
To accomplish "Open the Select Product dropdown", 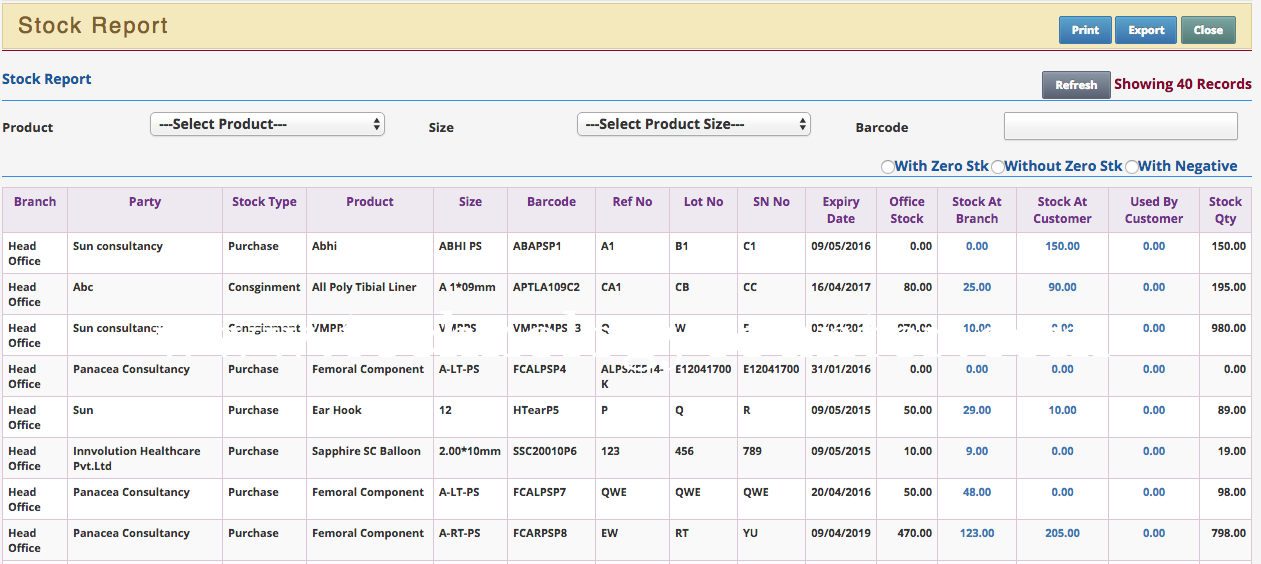I will click(x=268, y=124).
